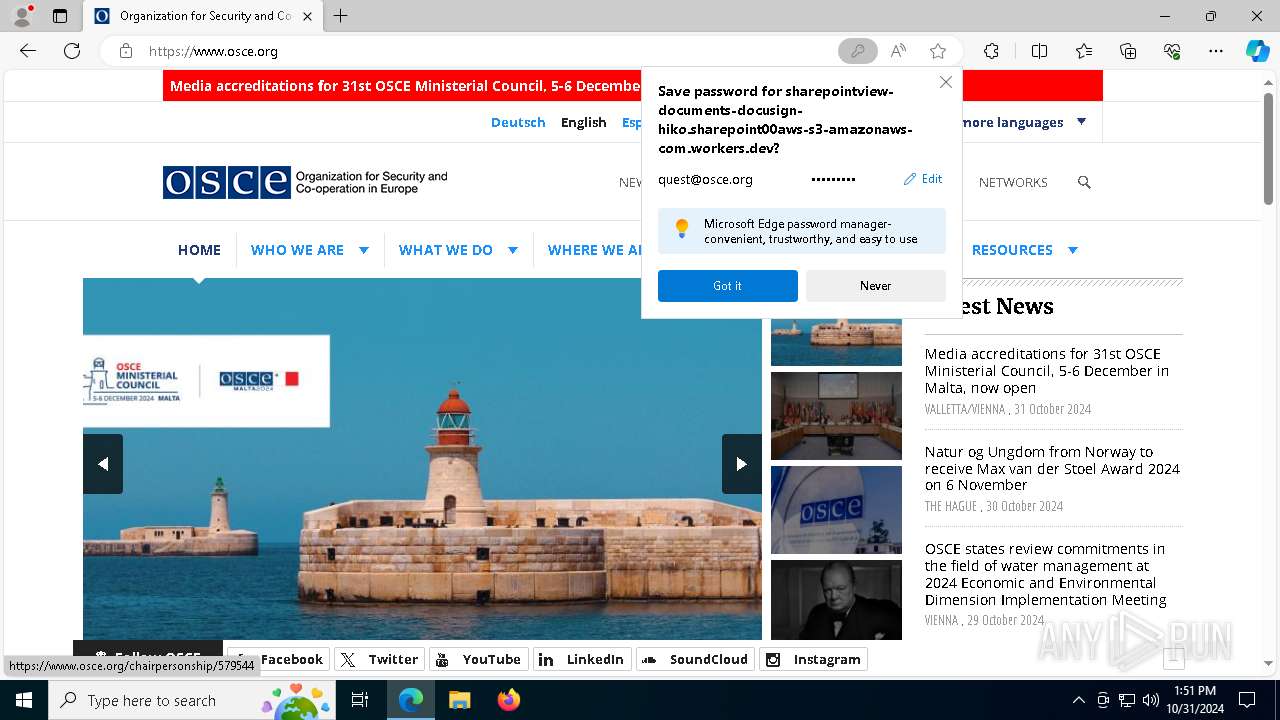View site information lock icon
1280x720 pixels.
126,51
